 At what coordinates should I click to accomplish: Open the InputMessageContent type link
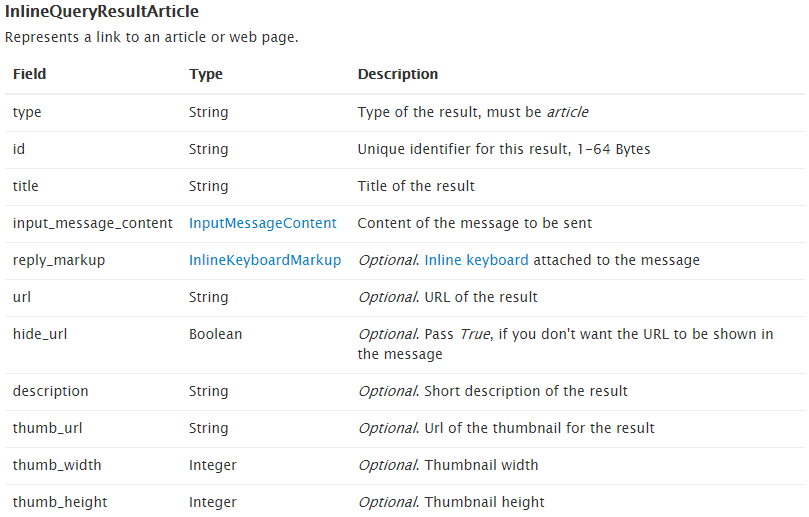(x=263, y=223)
